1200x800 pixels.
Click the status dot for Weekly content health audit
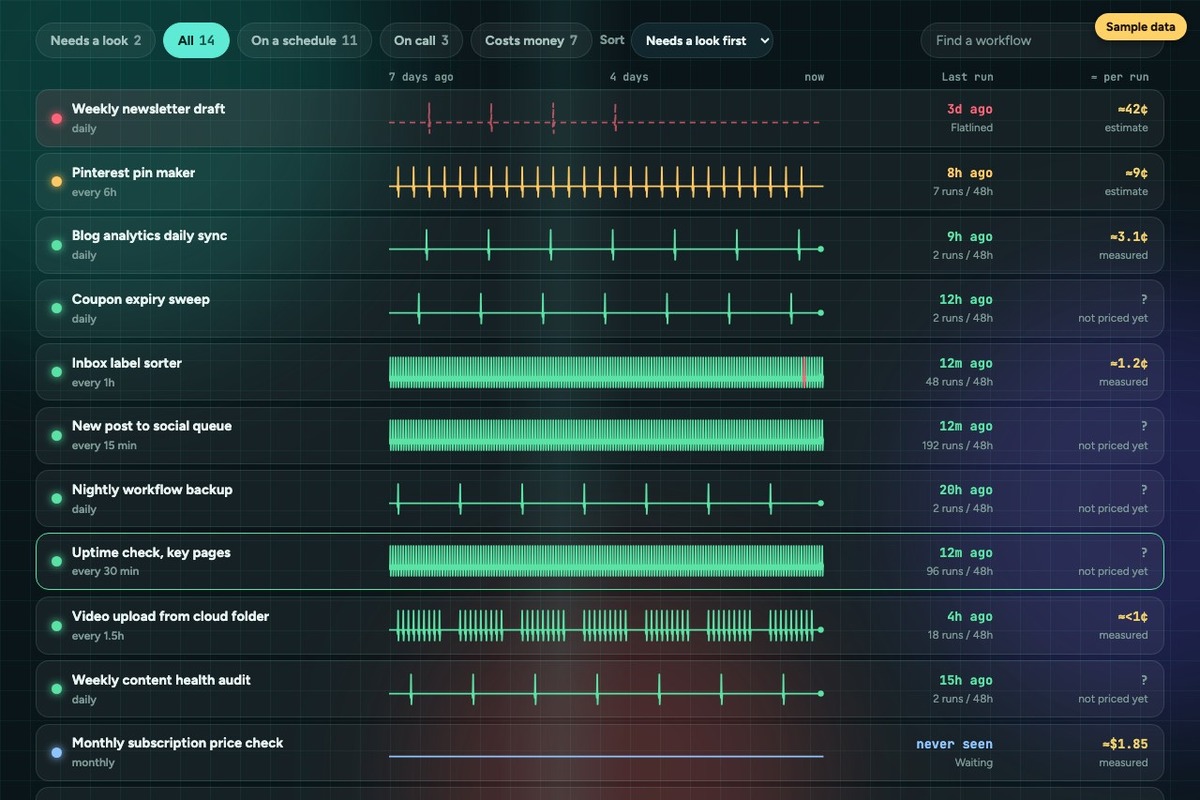pos(56,689)
